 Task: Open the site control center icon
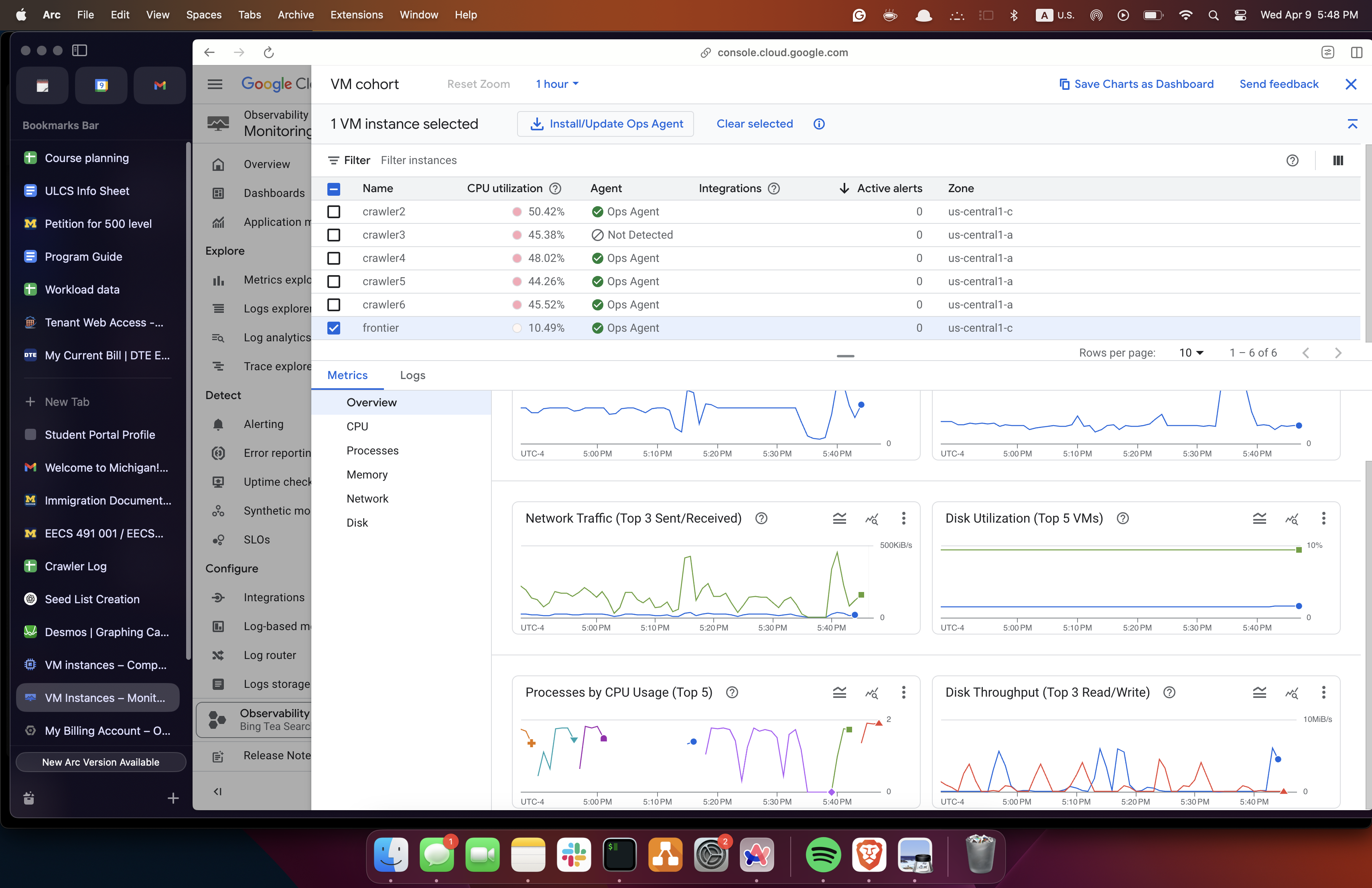pyautogui.click(x=1327, y=53)
